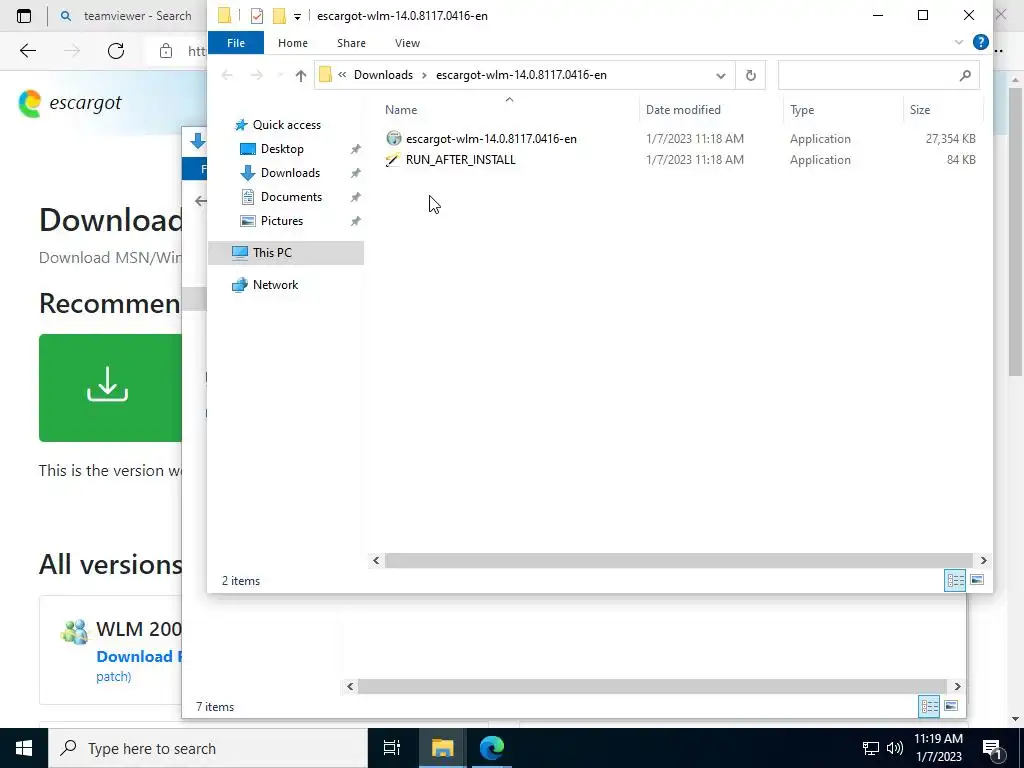Sort by Name column header
This screenshot has width=1024, height=768.
pos(509,110)
